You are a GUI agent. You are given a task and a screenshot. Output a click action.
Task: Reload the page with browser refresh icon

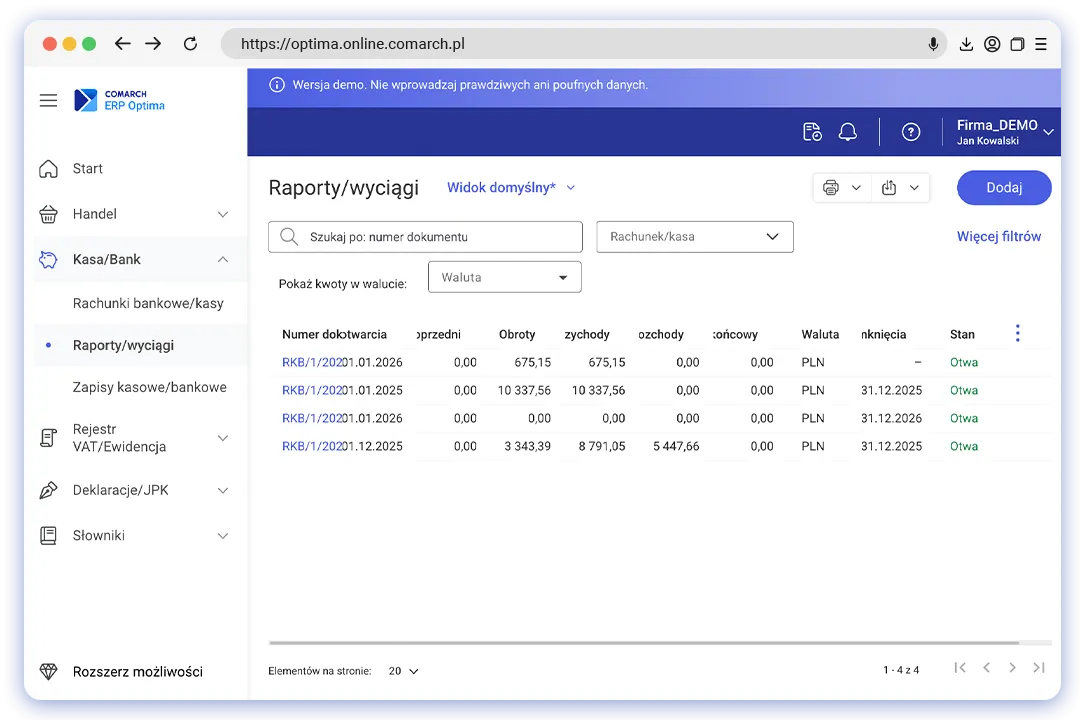coord(190,44)
